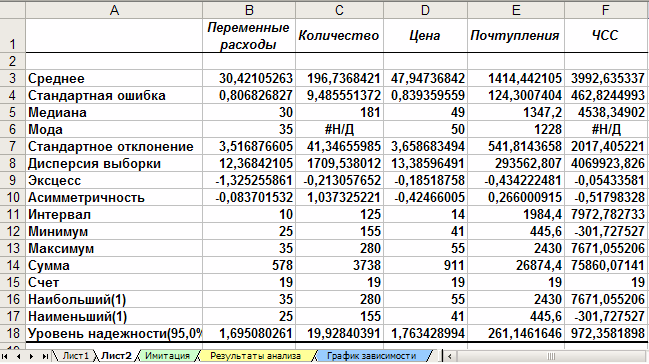Select cell with value 4538,34902
The width and height of the screenshot is (649, 364).
(x=606, y=112)
